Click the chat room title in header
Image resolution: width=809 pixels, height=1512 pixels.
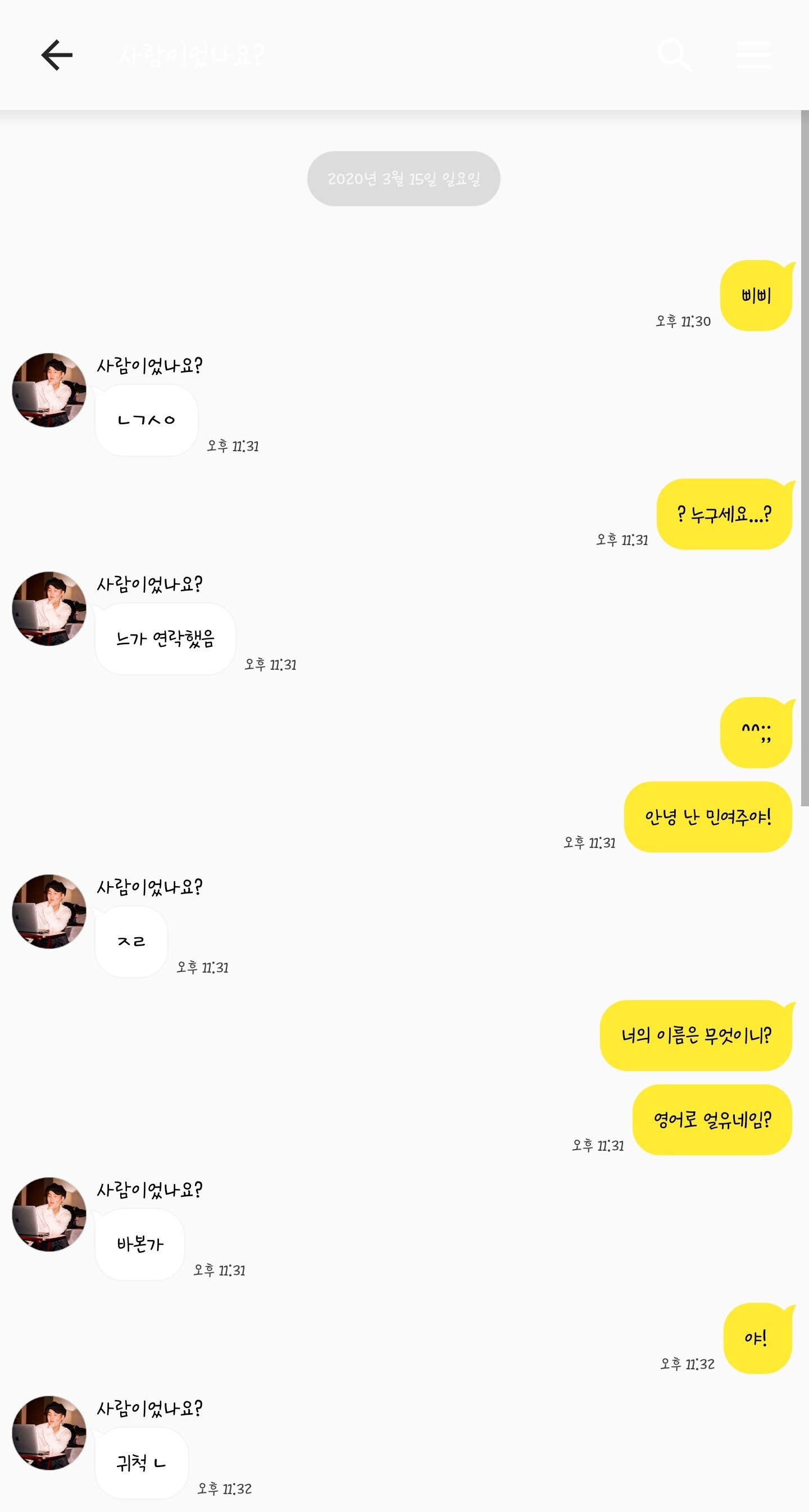click(x=191, y=55)
